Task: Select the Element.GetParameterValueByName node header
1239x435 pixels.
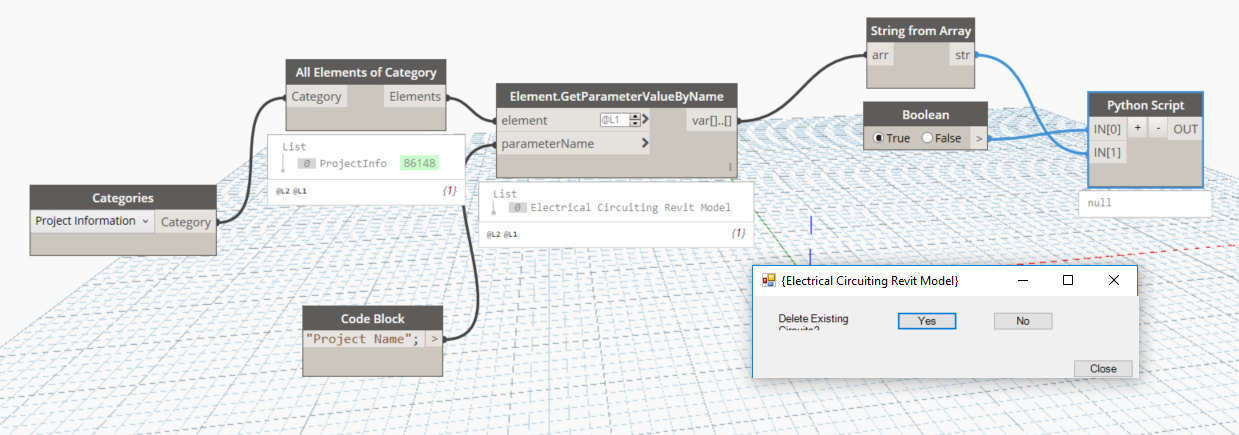Action: click(616, 96)
